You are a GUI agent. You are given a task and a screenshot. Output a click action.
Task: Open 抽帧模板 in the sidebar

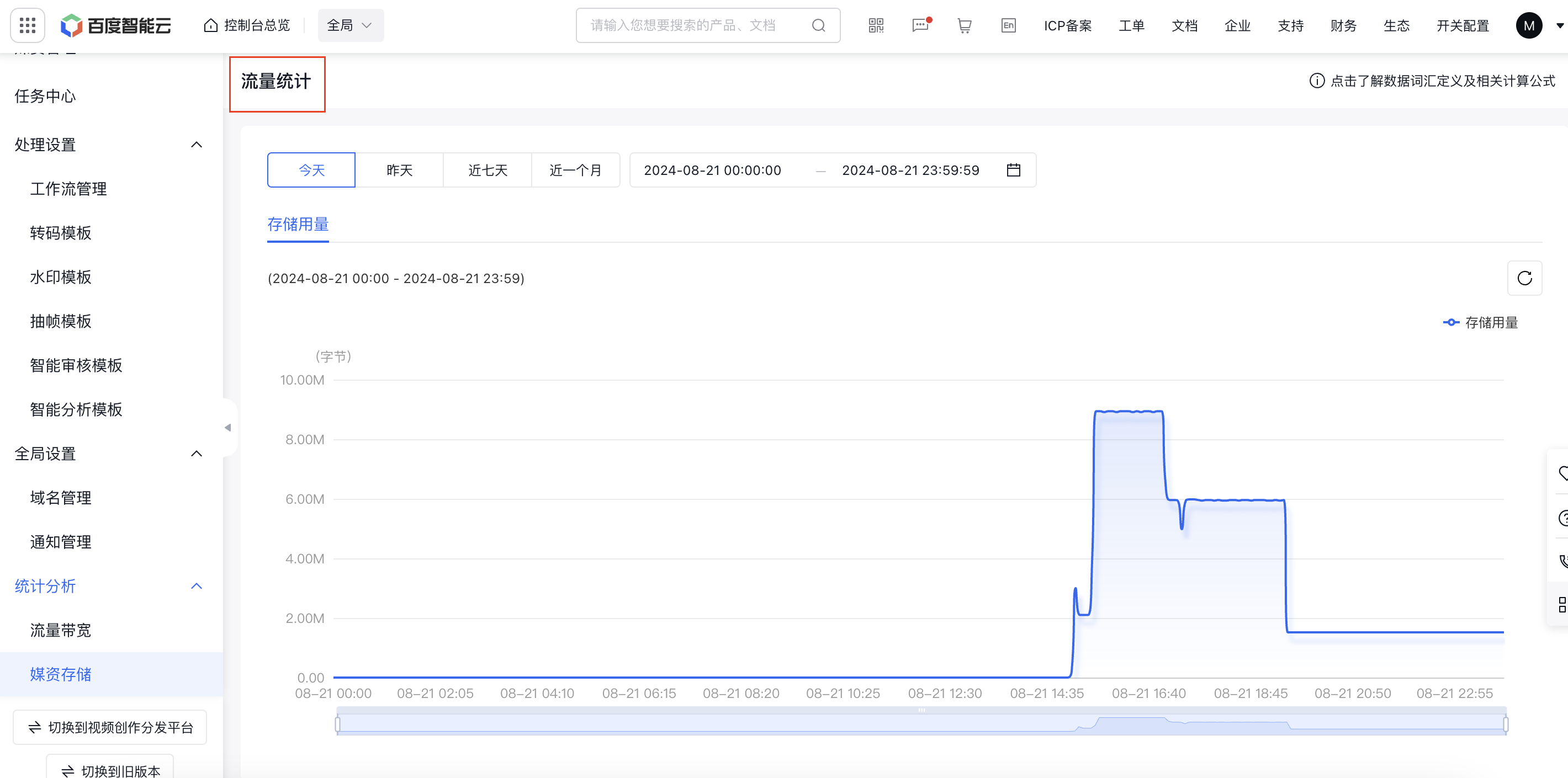[x=60, y=321]
